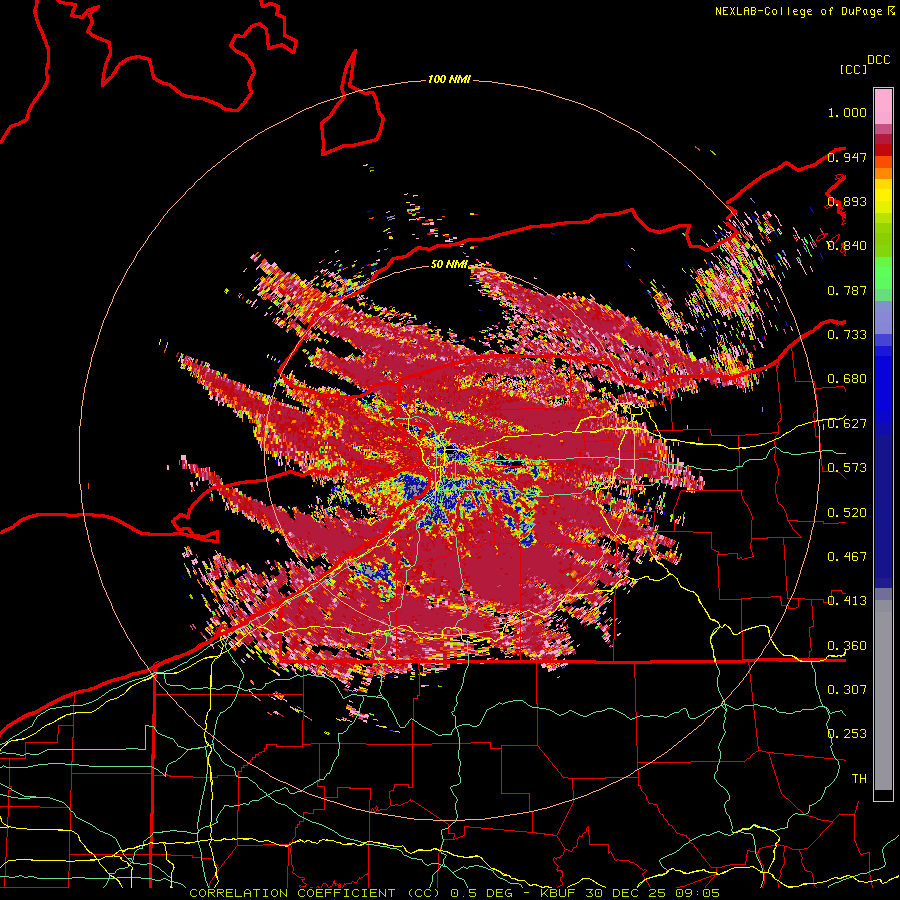Viewport: 900px width, 900px height.
Task: Click the 50 NMI range ring label
Action: pyautogui.click(x=449, y=265)
